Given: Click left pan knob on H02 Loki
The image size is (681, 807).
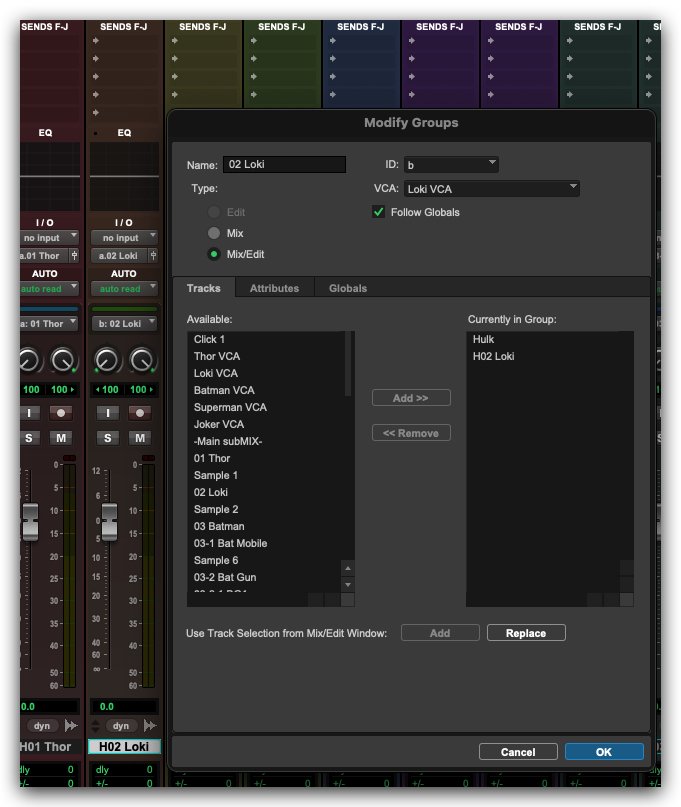Looking at the screenshot, I should click(108, 361).
